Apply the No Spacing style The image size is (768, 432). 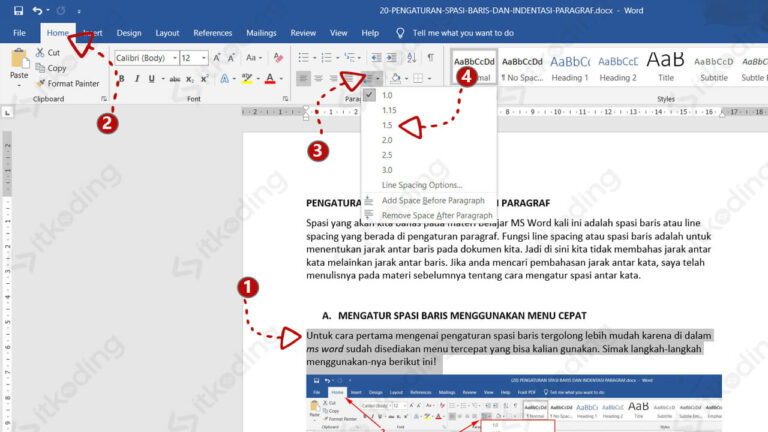(522, 68)
